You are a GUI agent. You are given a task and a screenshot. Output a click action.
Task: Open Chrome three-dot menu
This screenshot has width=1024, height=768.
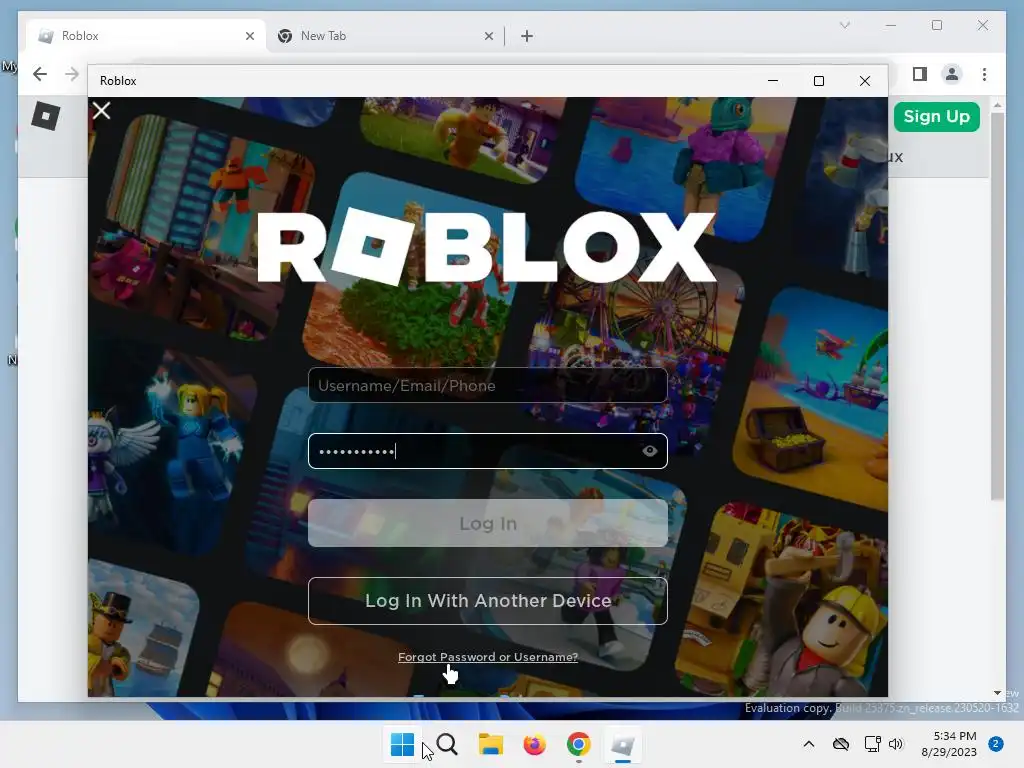984,74
